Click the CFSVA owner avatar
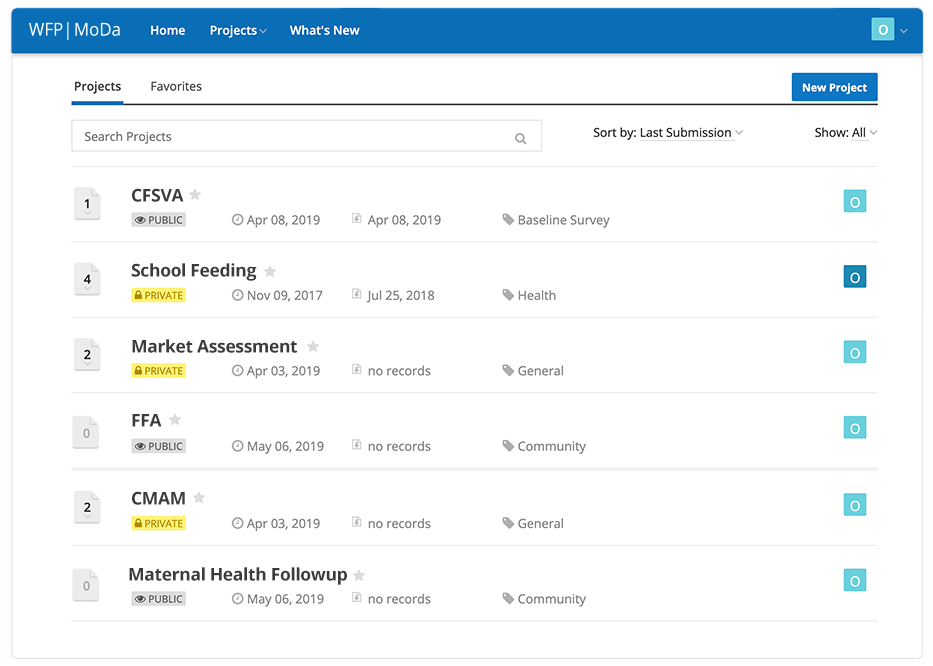 [854, 201]
